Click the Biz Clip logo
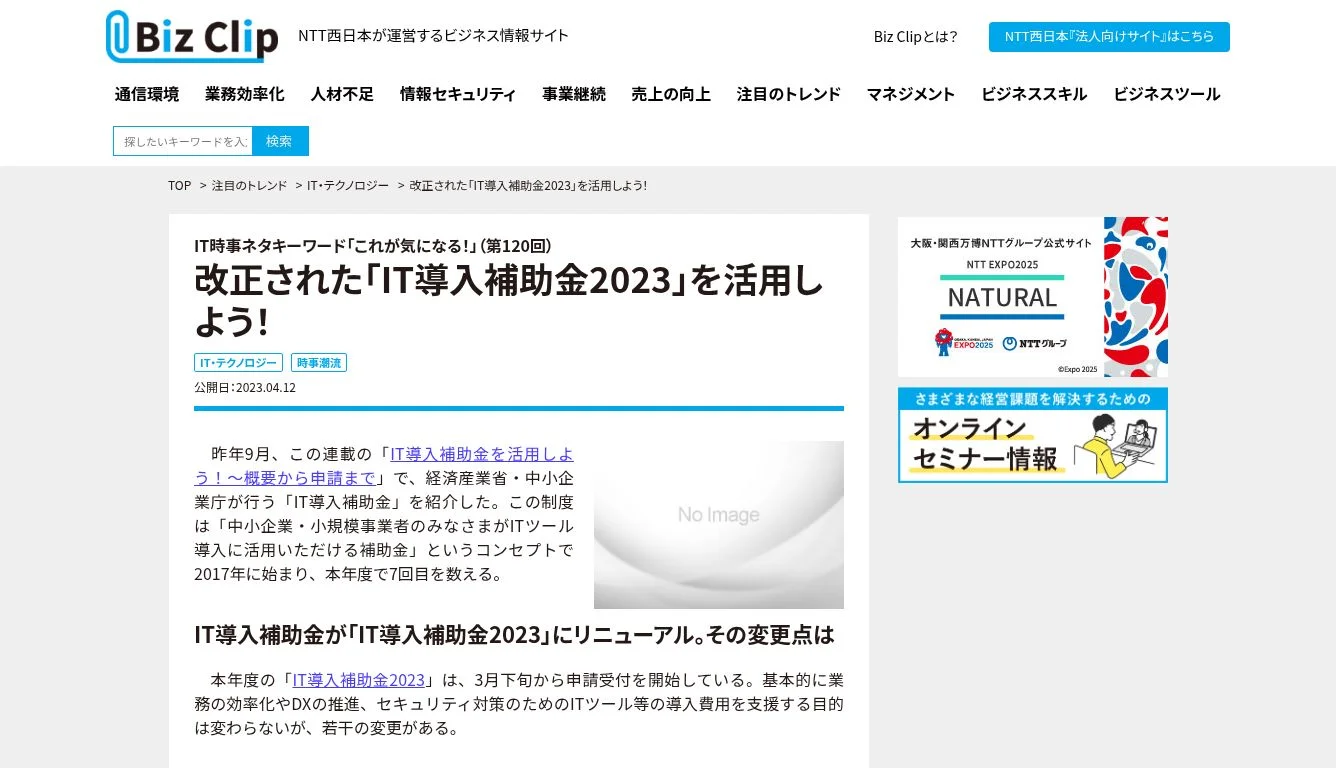The image size is (1336, 768). 192,37
